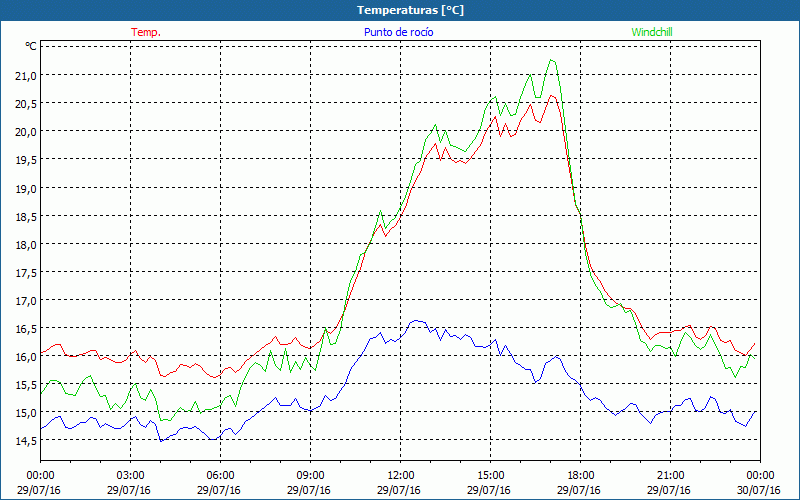Click the '29/07/16' date under 03:00
This screenshot has height=500, width=800.
[x=129, y=490]
